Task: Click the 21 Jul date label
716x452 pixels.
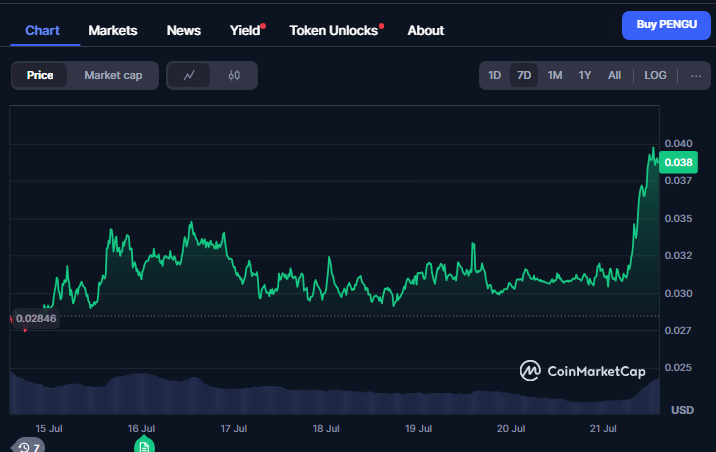Action: pyautogui.click(x=603, y=429)
